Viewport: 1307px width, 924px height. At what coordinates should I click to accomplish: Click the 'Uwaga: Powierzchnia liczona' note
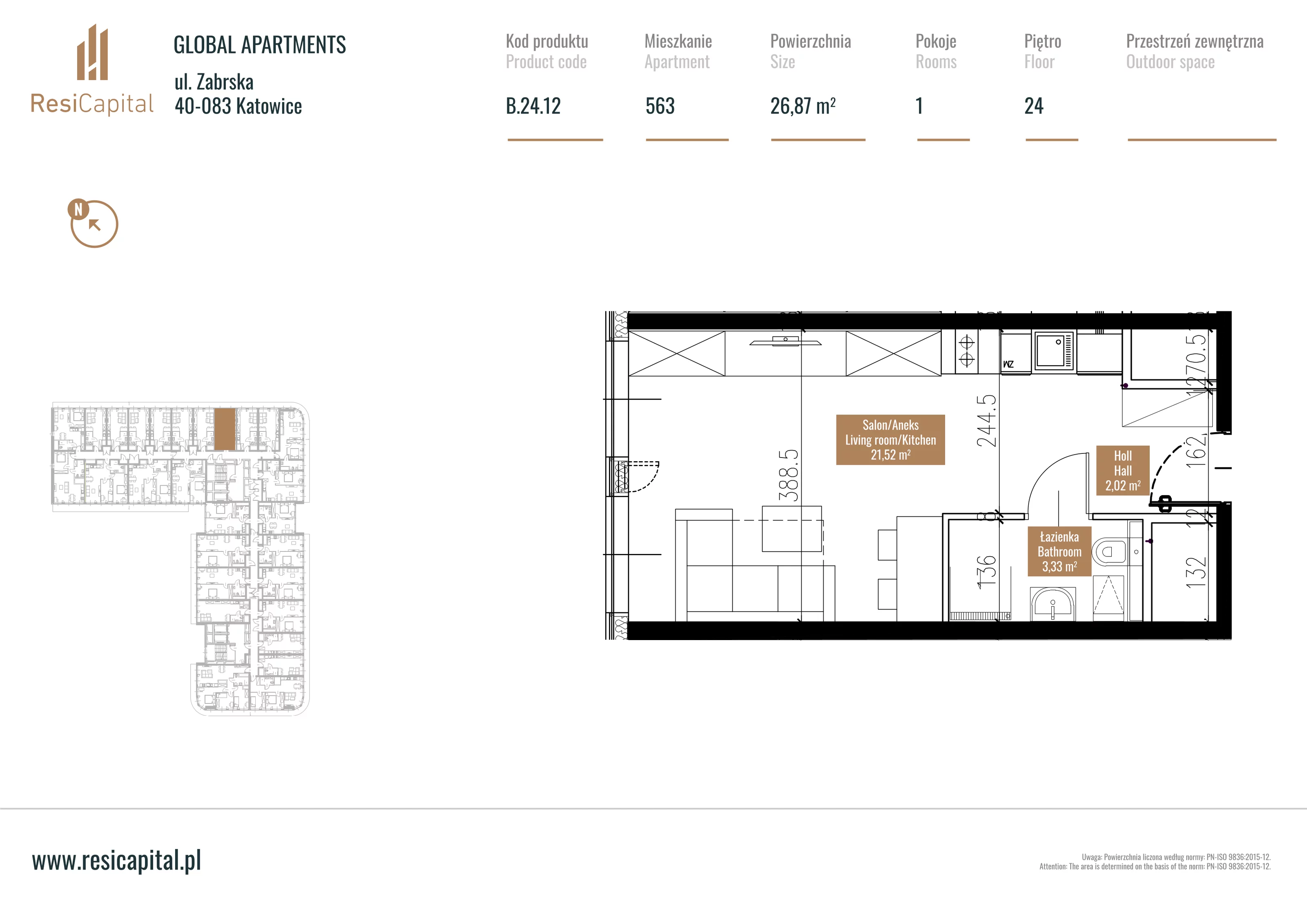(x=1176, y=857)
